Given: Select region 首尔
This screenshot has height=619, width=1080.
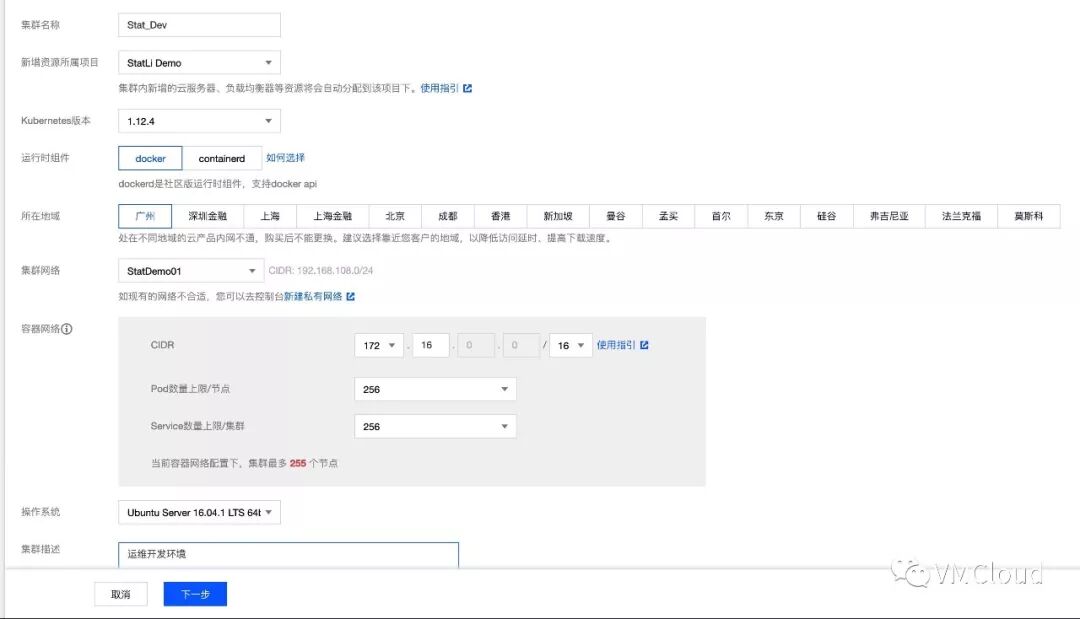Looking at the screenshot, I should tap(721, 216).
